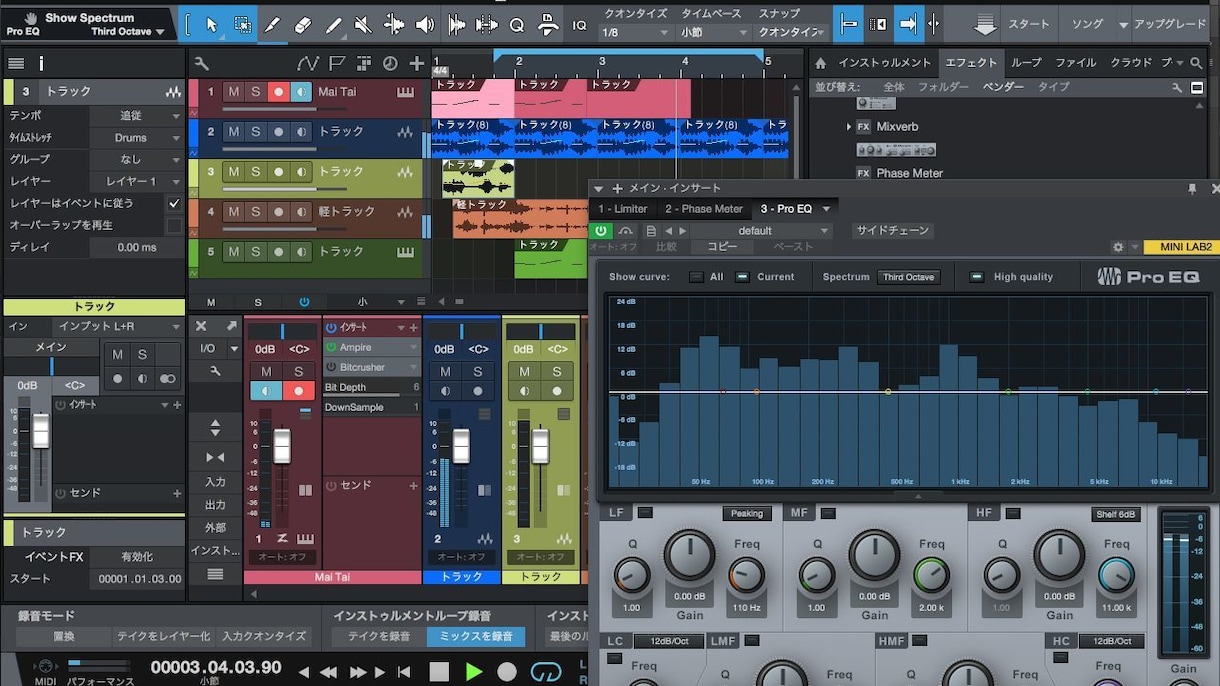Select the Eraser tool

click(x=303, y=24)
